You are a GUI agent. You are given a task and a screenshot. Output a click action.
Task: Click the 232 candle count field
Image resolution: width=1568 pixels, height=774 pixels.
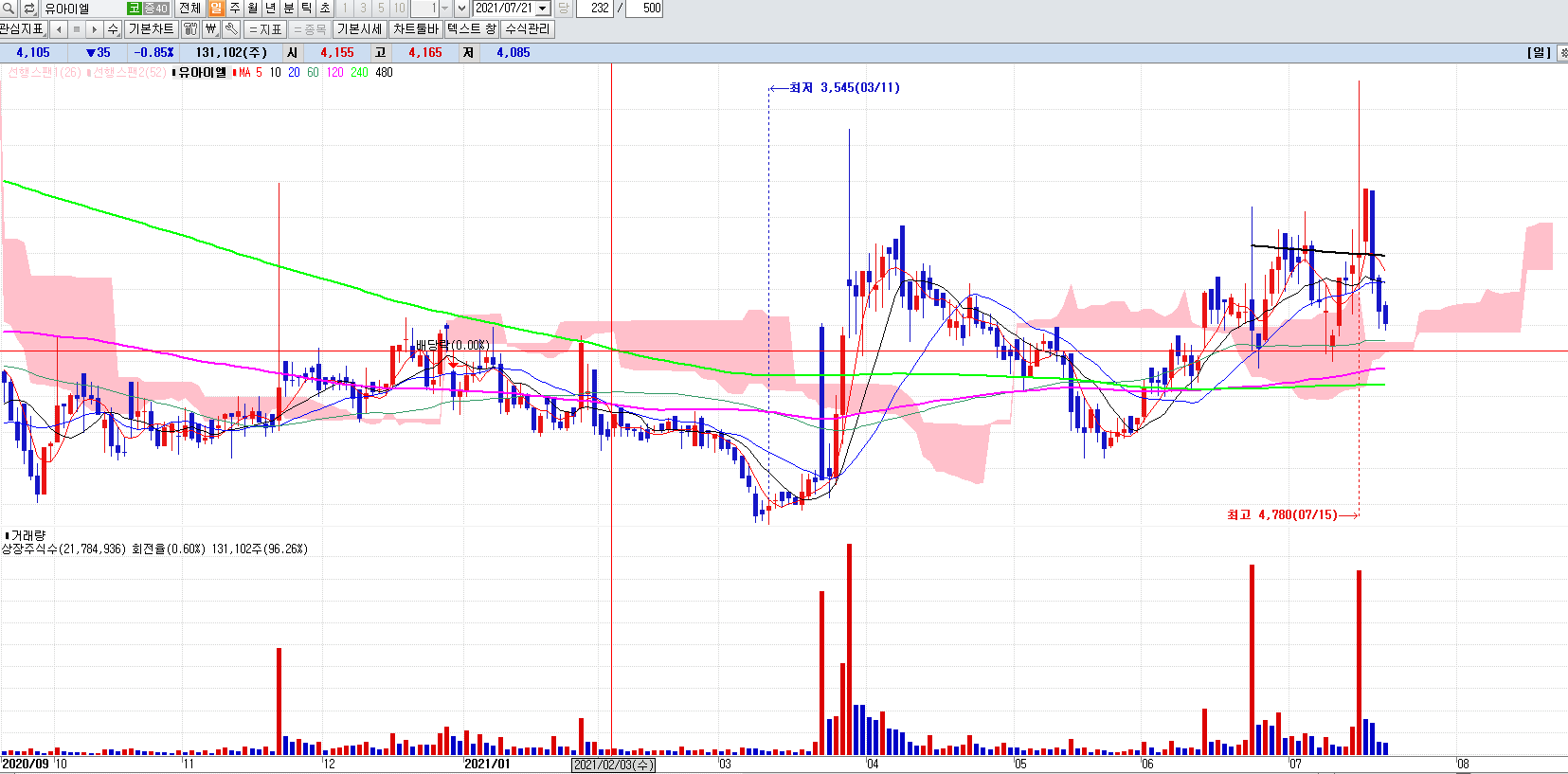[594, 9]
